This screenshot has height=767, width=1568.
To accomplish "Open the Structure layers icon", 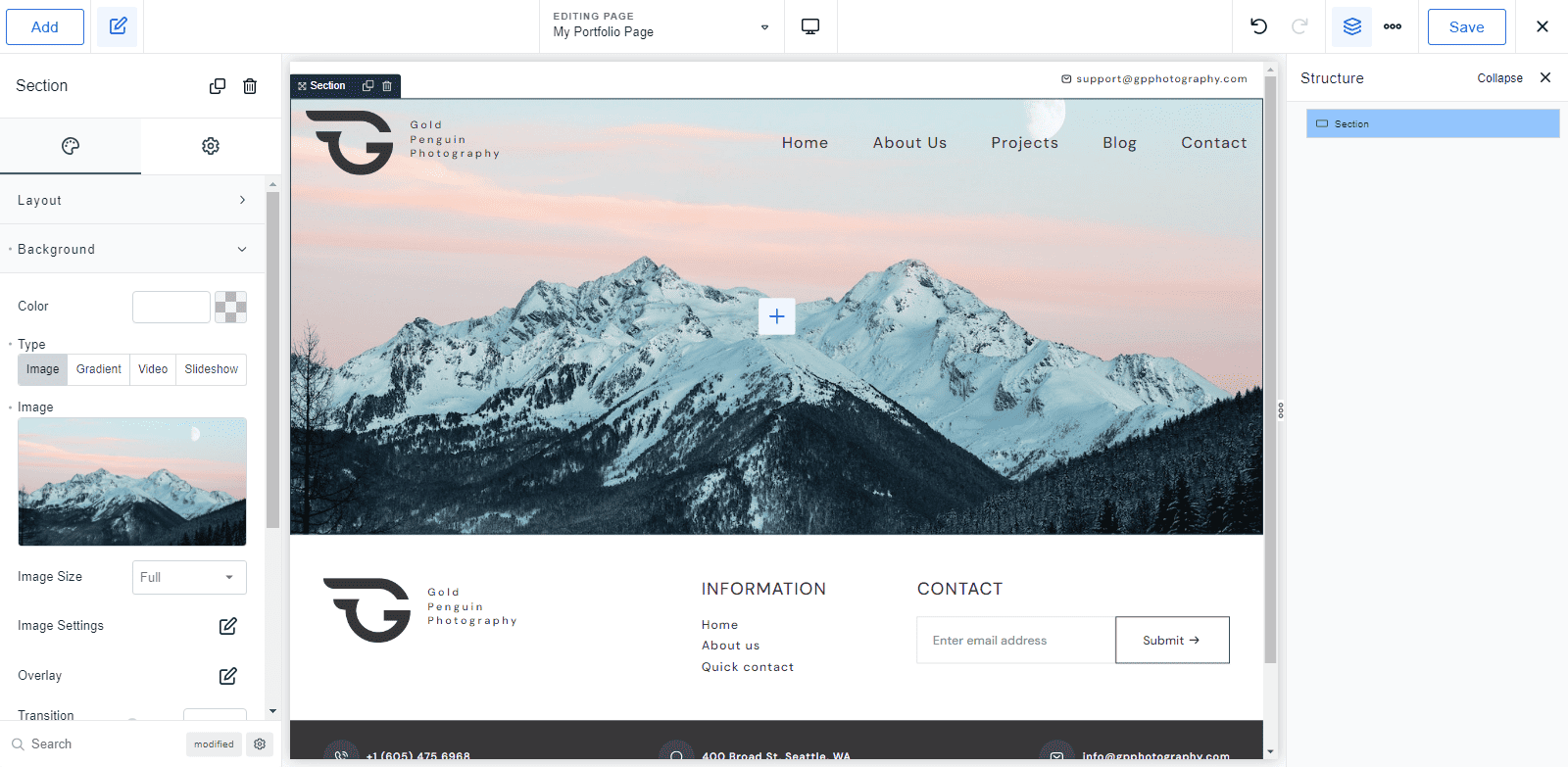I will click(1351, 26).
